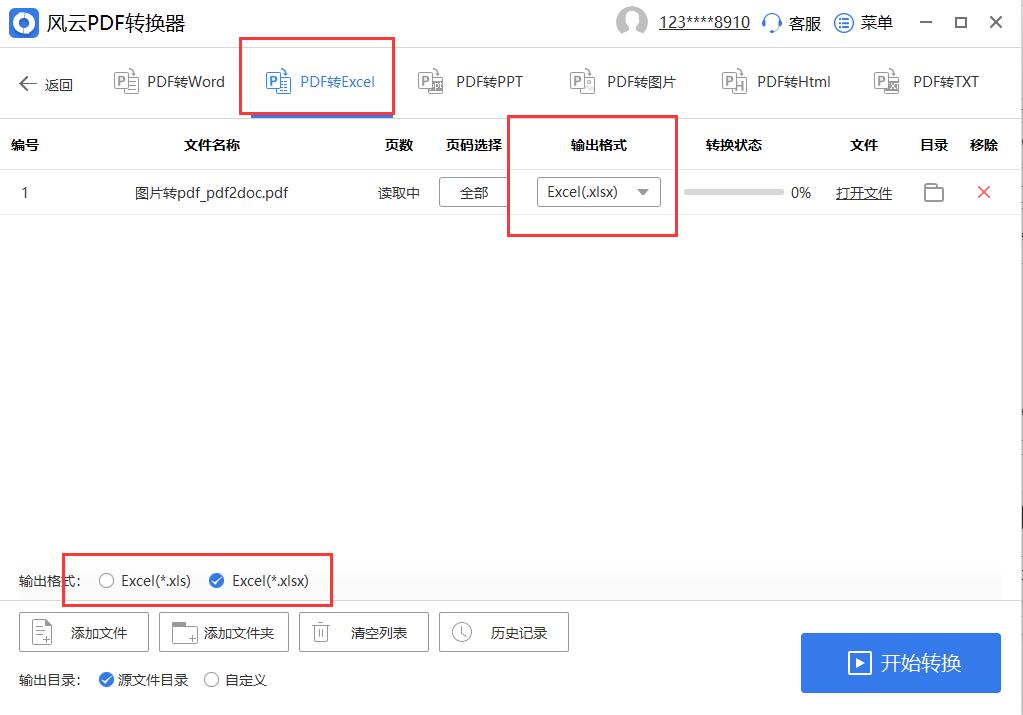Select the Excel(*.xls) output format
The width and height of the screenshot is (1023, 715).
105,580
